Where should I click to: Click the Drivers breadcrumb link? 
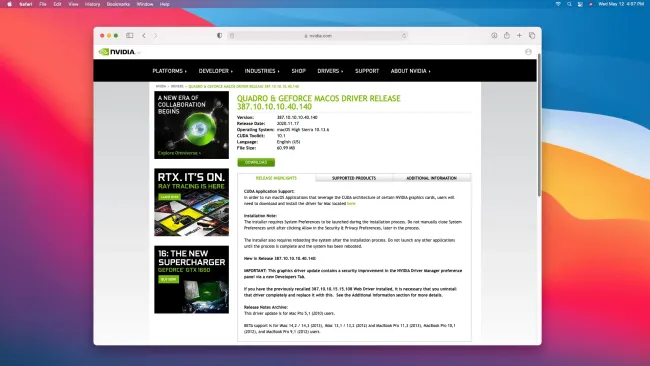click(177, 86)
